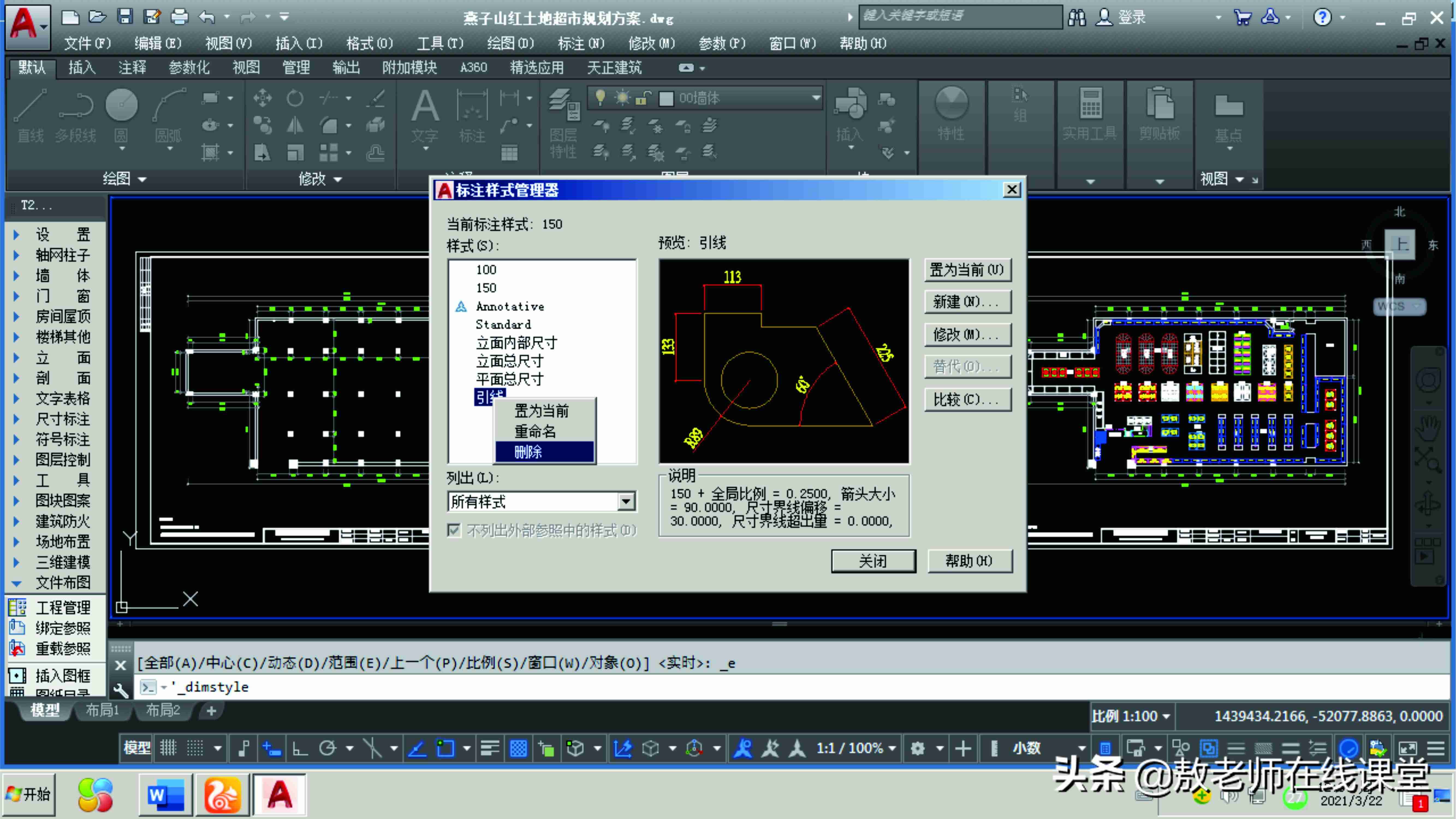Choose 删除 from the context menu
The height and width of the screenshot is (819, 1456).
pyautogui.click(x=545, y=452)
